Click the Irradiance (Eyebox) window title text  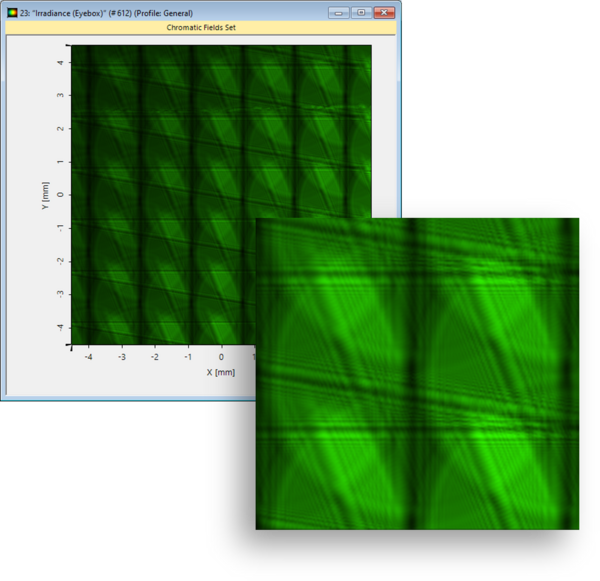tap(106, 13)
